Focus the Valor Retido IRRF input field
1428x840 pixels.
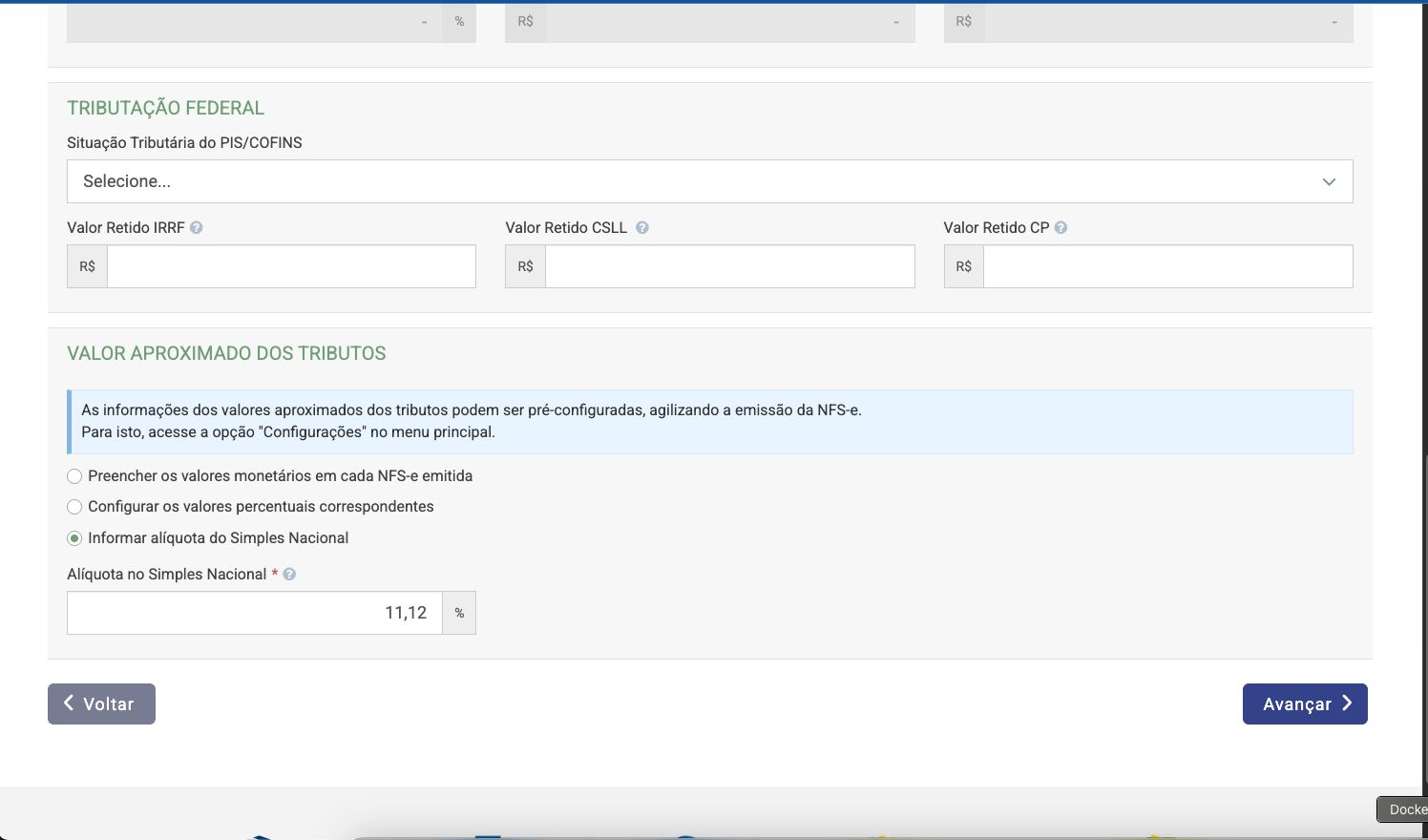tap(291, 266)
